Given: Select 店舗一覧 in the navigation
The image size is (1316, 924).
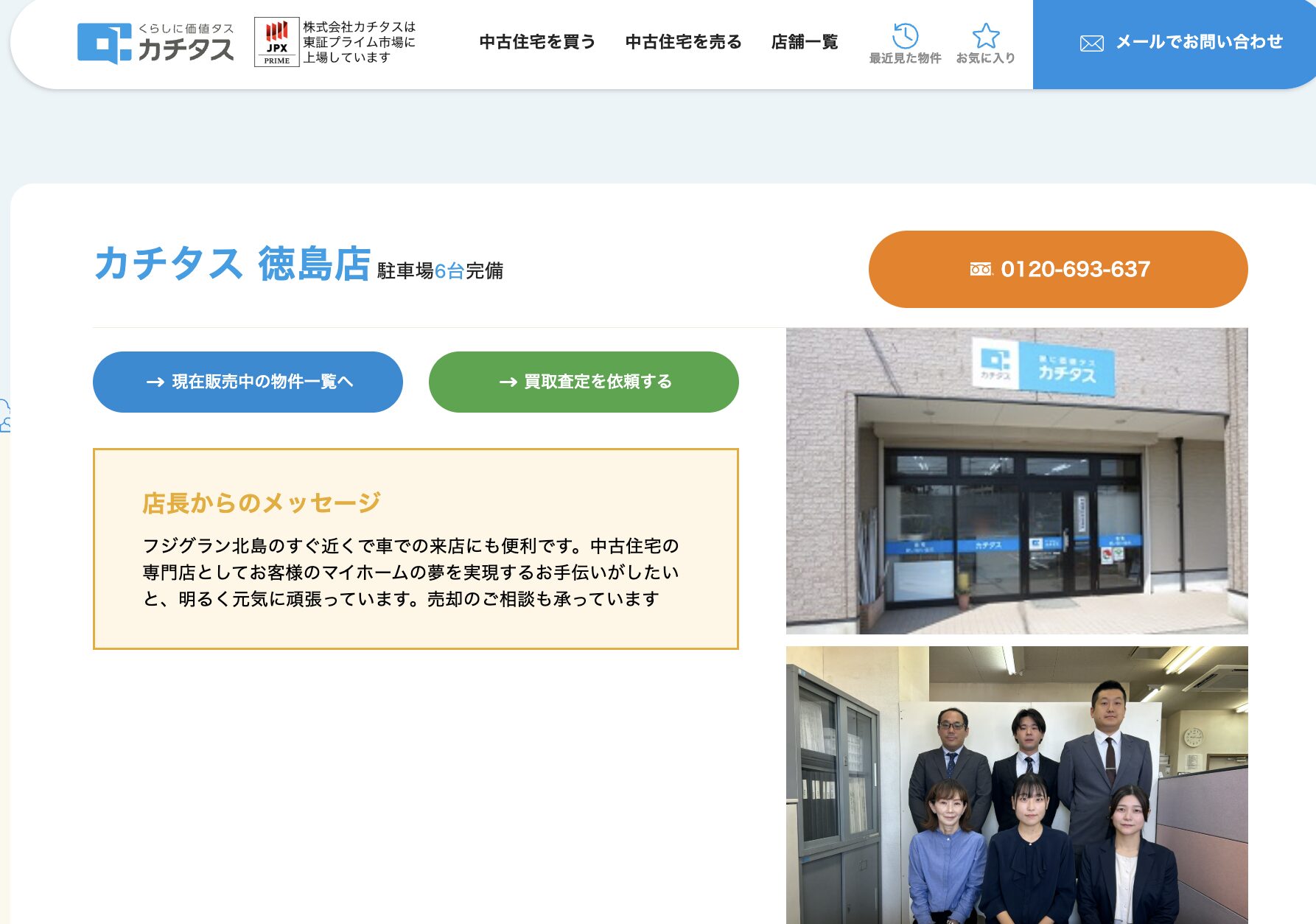Looking at the screenshot, I should (x=804, y=42).
